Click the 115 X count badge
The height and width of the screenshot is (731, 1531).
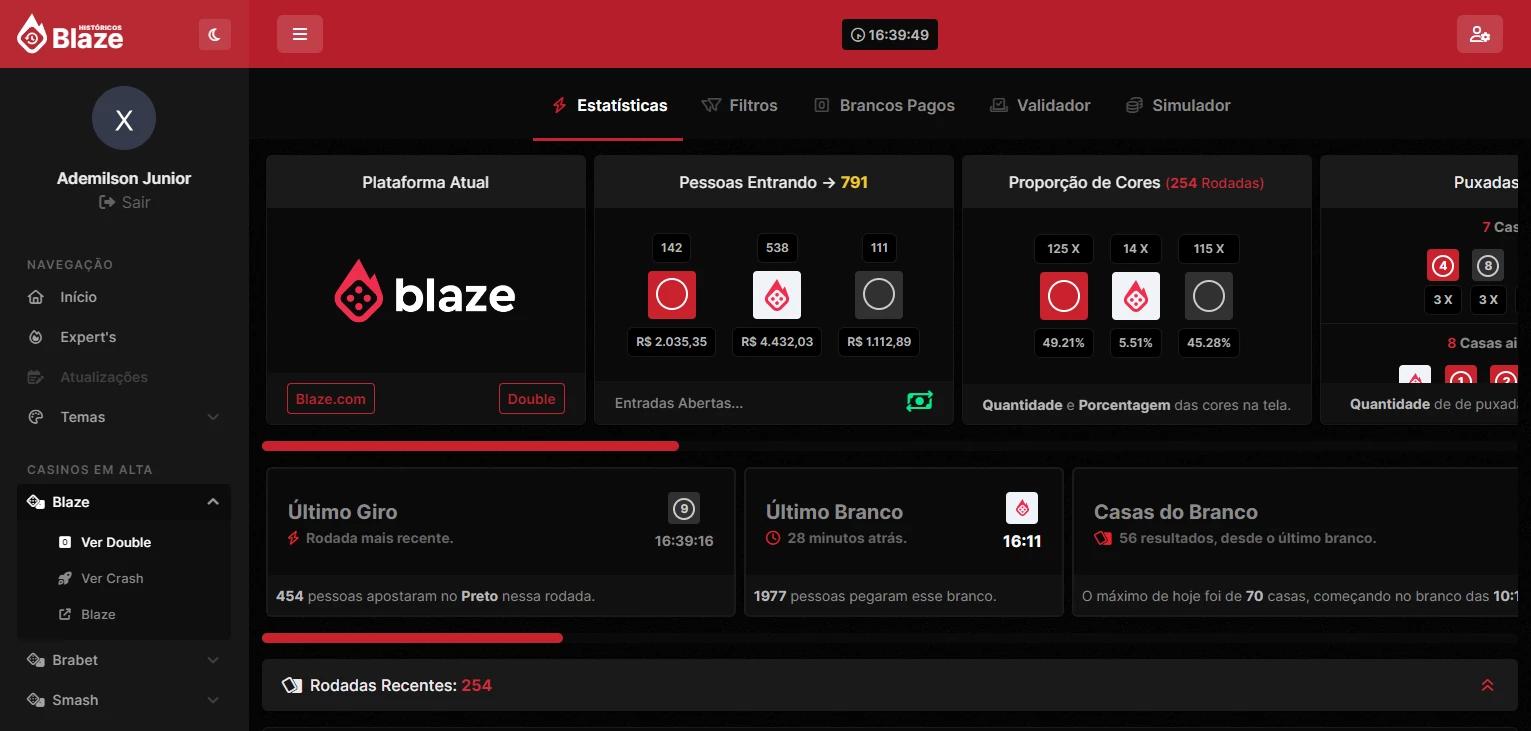(x=1209, y=249)
